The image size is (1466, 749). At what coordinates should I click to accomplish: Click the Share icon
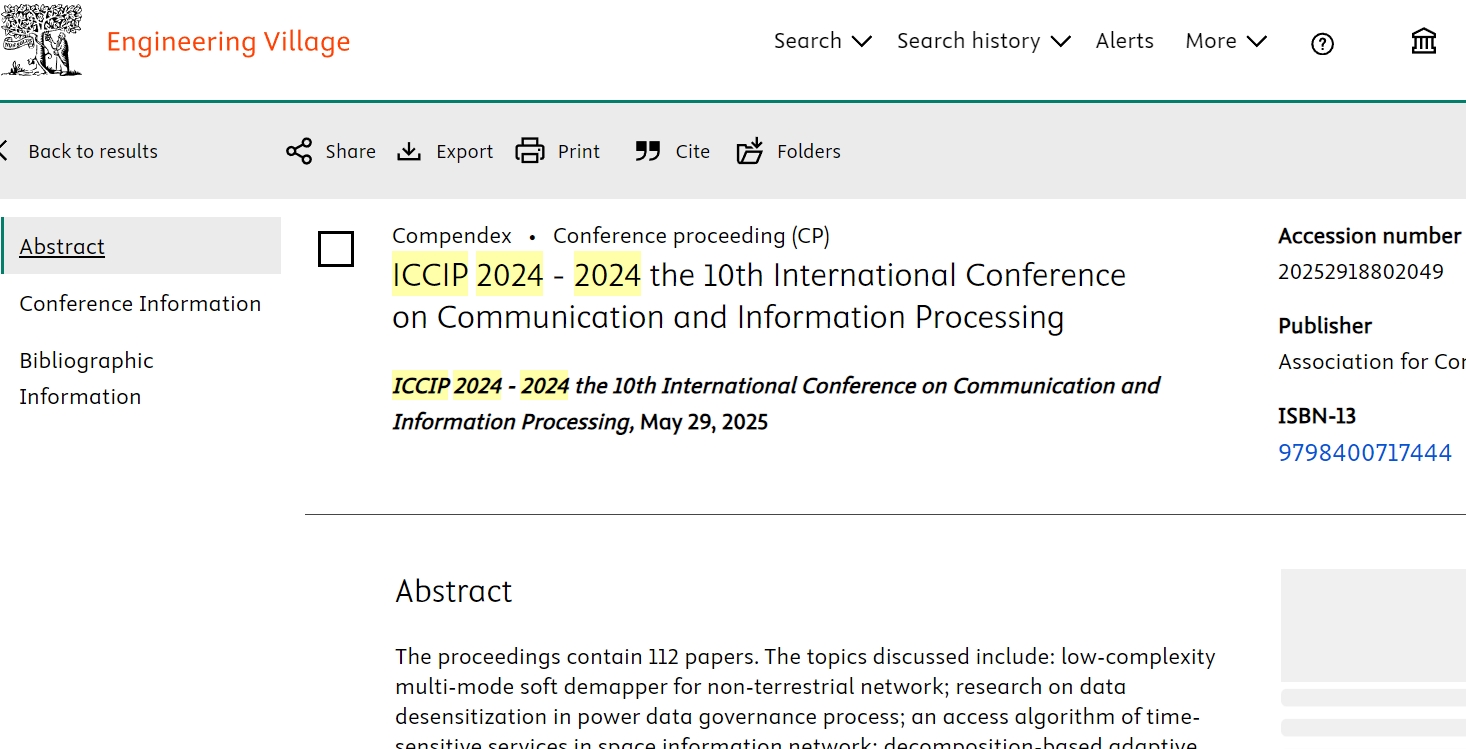point(299,152)
